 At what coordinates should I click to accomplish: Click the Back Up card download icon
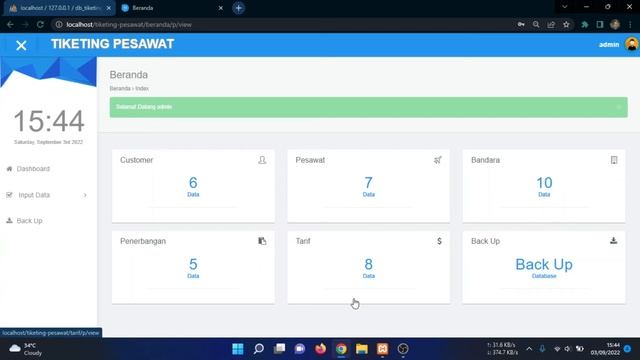[x=613, y=241]
